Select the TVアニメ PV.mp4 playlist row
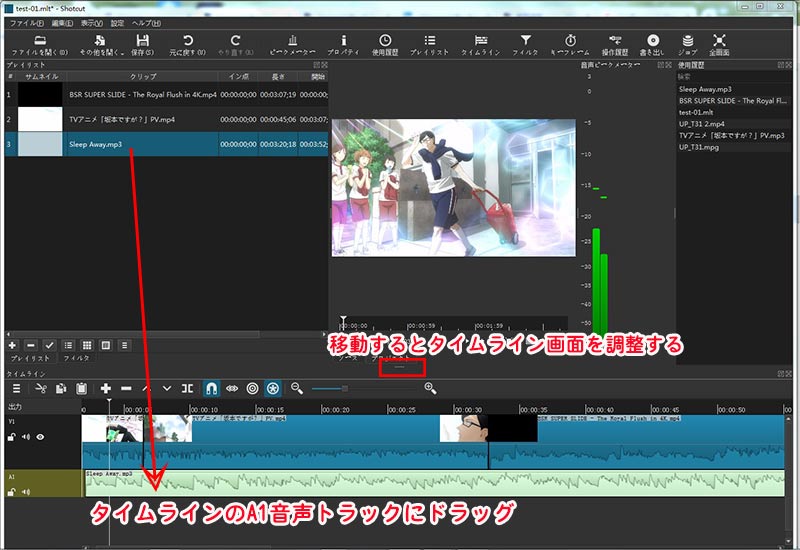 point(166,119)
